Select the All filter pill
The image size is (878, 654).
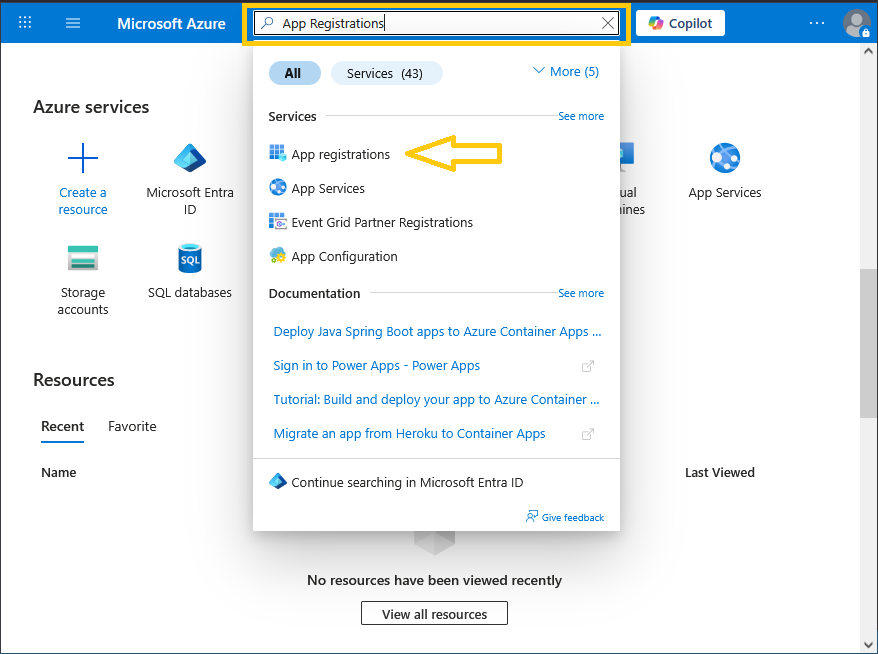click(293, 73)
